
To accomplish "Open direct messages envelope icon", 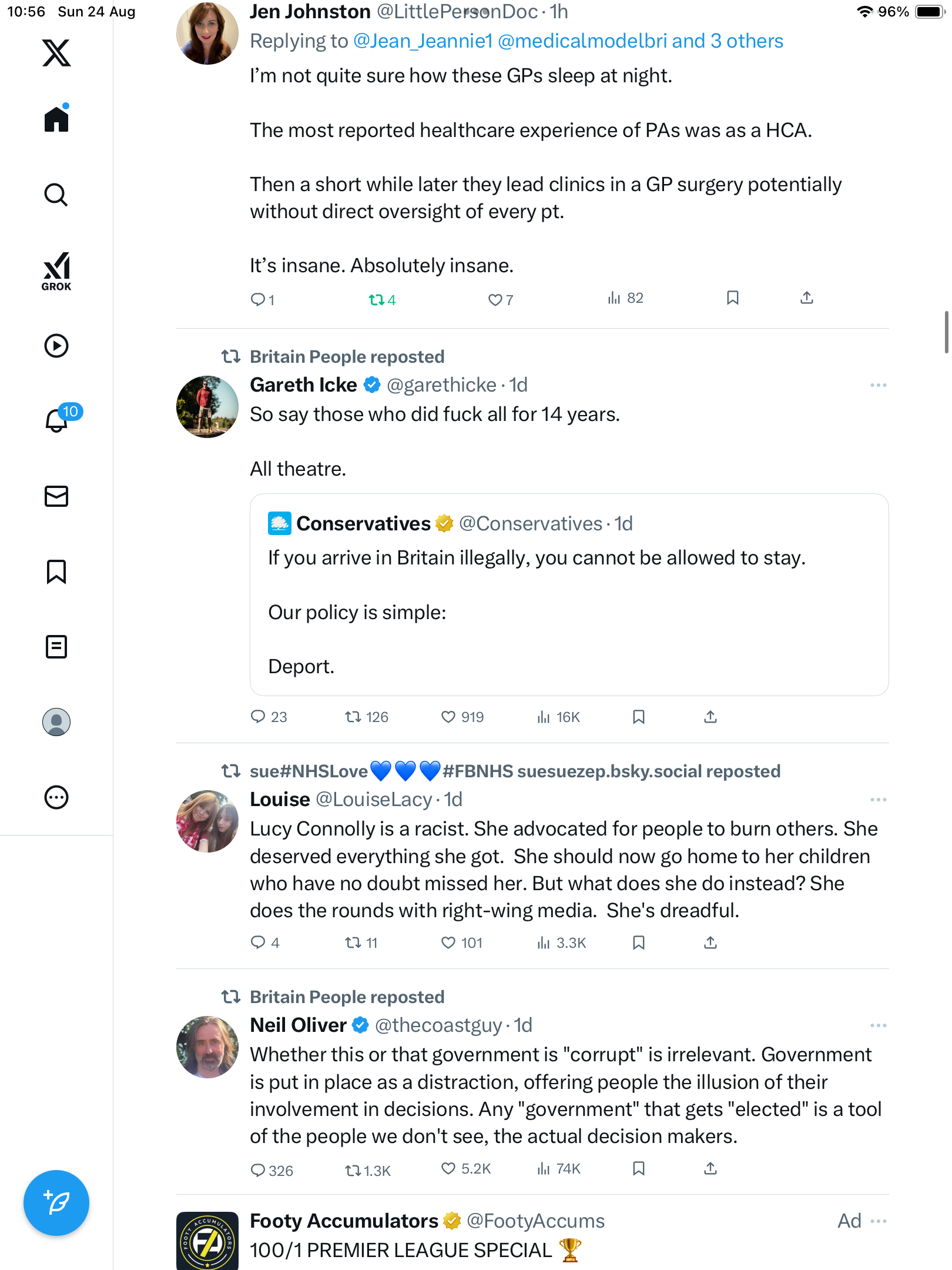I will tap(56, 496).
